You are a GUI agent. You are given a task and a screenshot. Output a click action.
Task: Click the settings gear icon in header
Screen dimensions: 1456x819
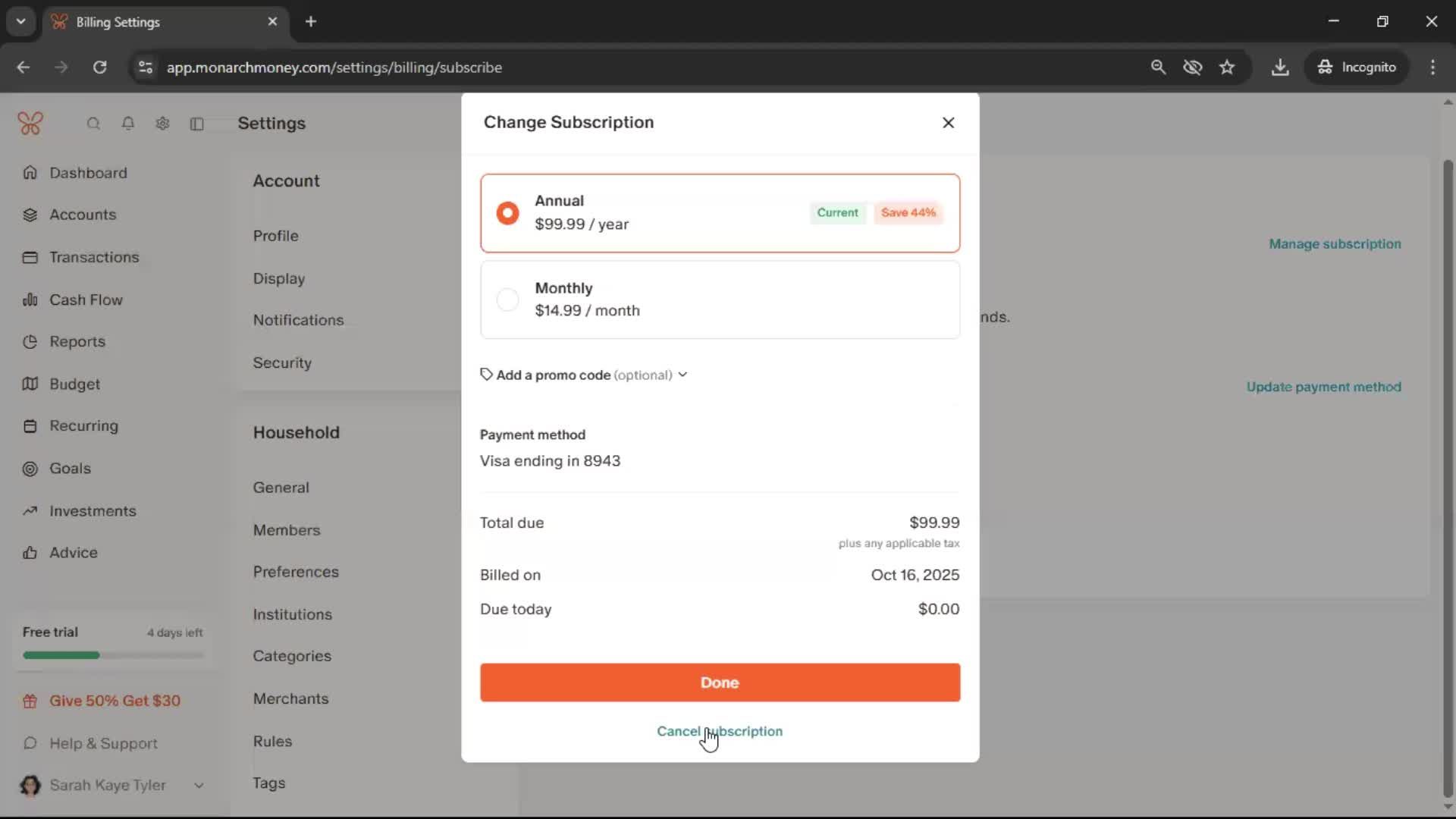(162, 124)
